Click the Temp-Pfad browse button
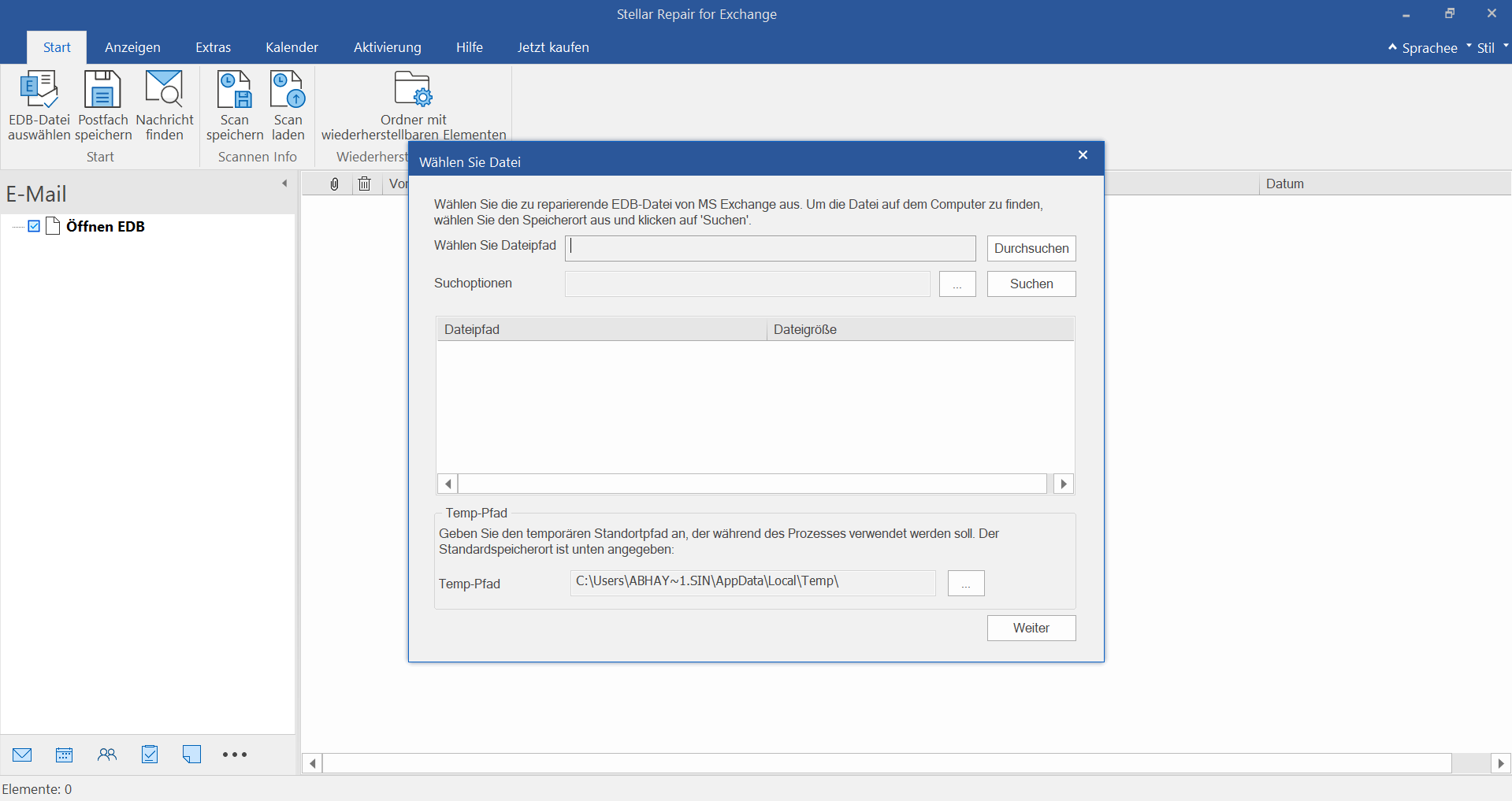The height and width of the screenshot is (801, 1512). click(x=965, y=584)
